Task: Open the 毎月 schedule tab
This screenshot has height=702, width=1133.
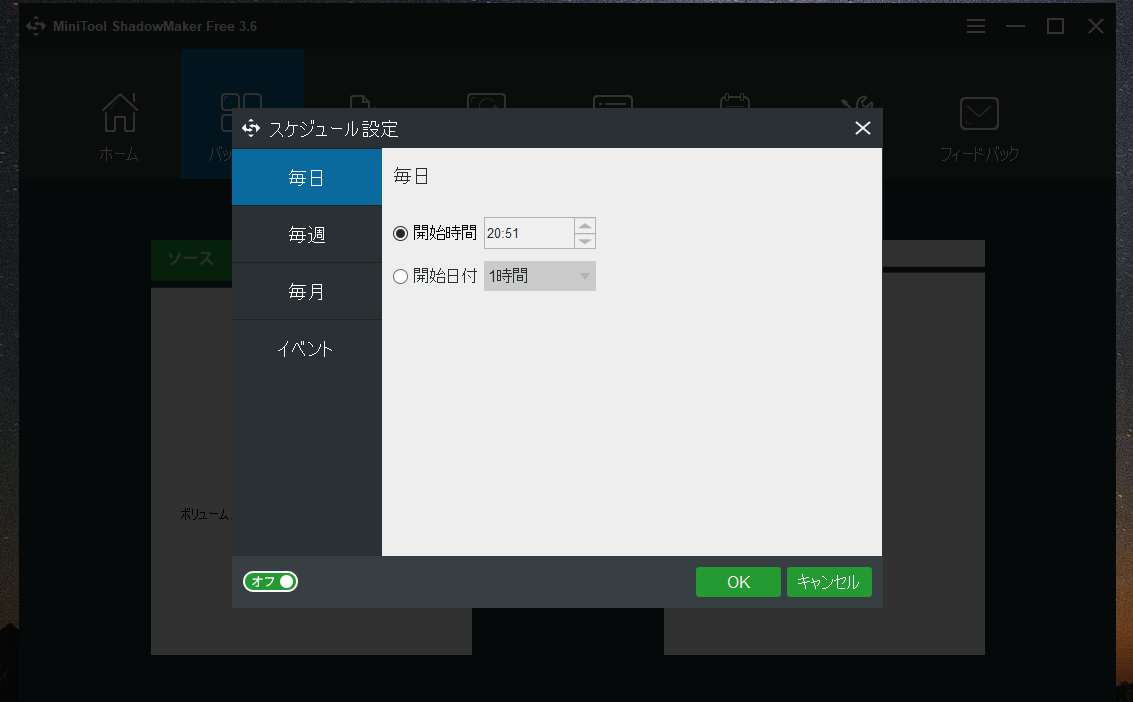Action: (x=306, y=291)
